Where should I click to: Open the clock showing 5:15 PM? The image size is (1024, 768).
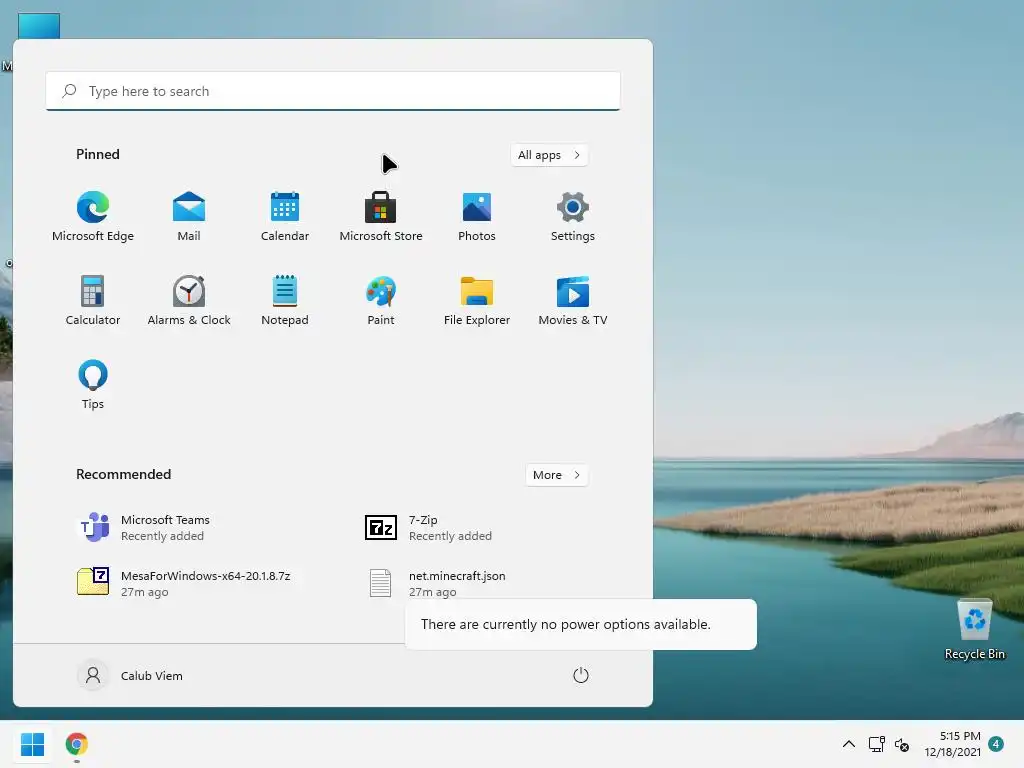952,744
